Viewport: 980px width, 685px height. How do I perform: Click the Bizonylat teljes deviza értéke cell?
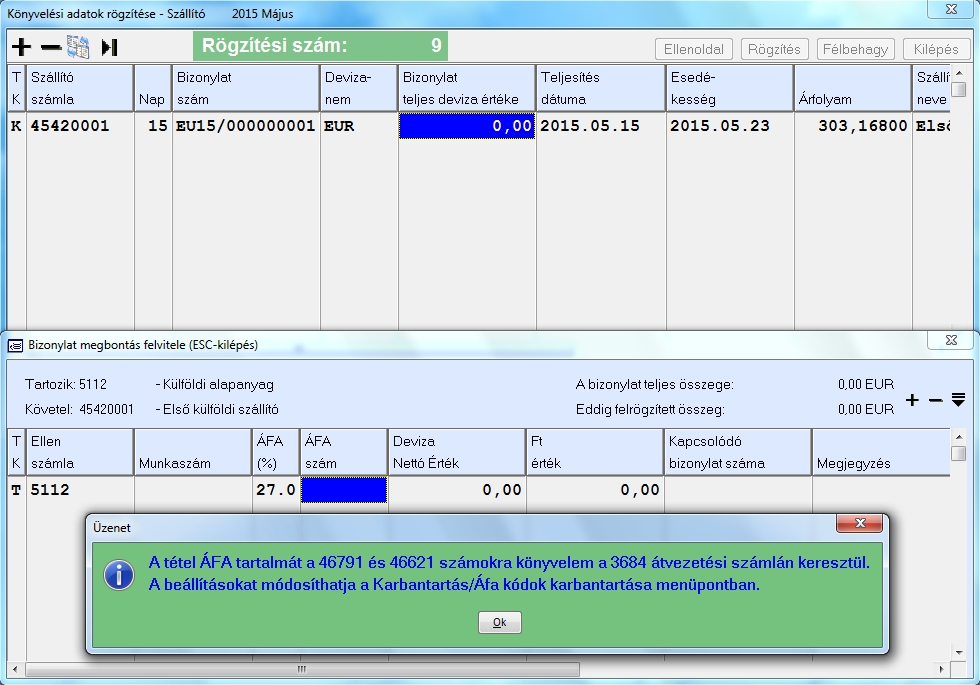click(x=467, y=126)
